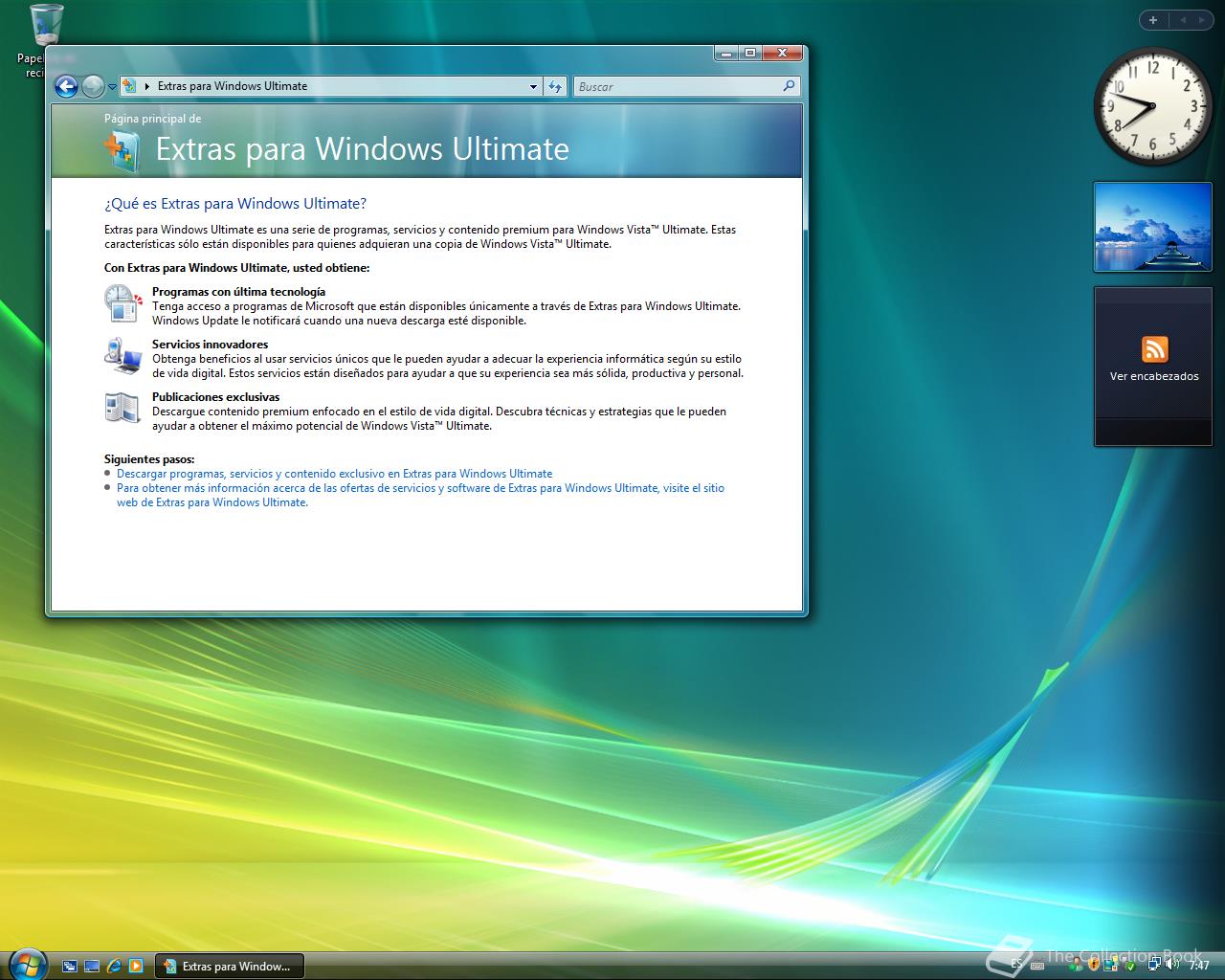Click the orange RSS feed icon
This screenshot has width=1225, height=980.
pyautogui.click(x=1154, y=348)
